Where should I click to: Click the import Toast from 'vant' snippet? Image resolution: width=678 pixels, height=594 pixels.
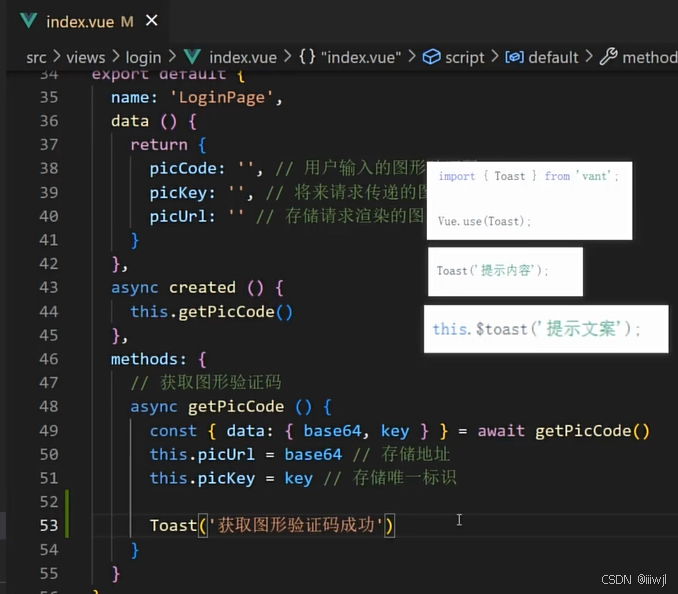tap(528, 176)
